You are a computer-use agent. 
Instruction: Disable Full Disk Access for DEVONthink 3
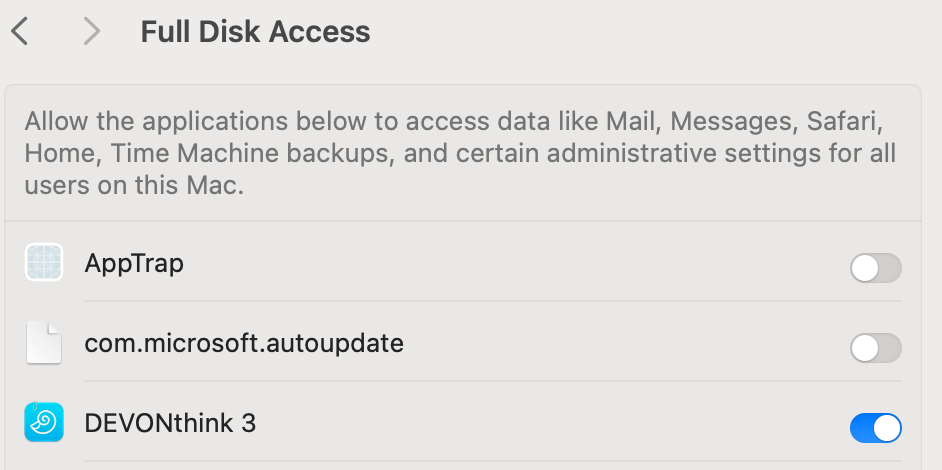pos(875,428)
